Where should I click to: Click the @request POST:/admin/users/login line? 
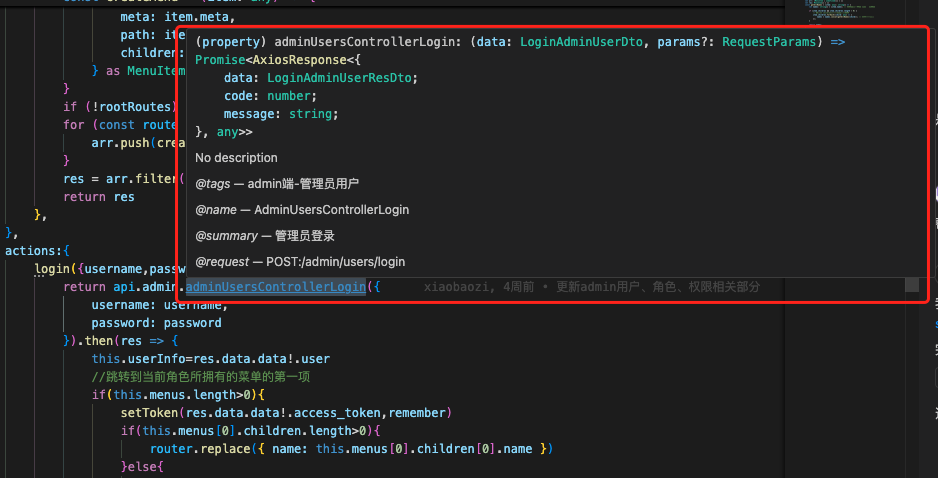point(300,262)
